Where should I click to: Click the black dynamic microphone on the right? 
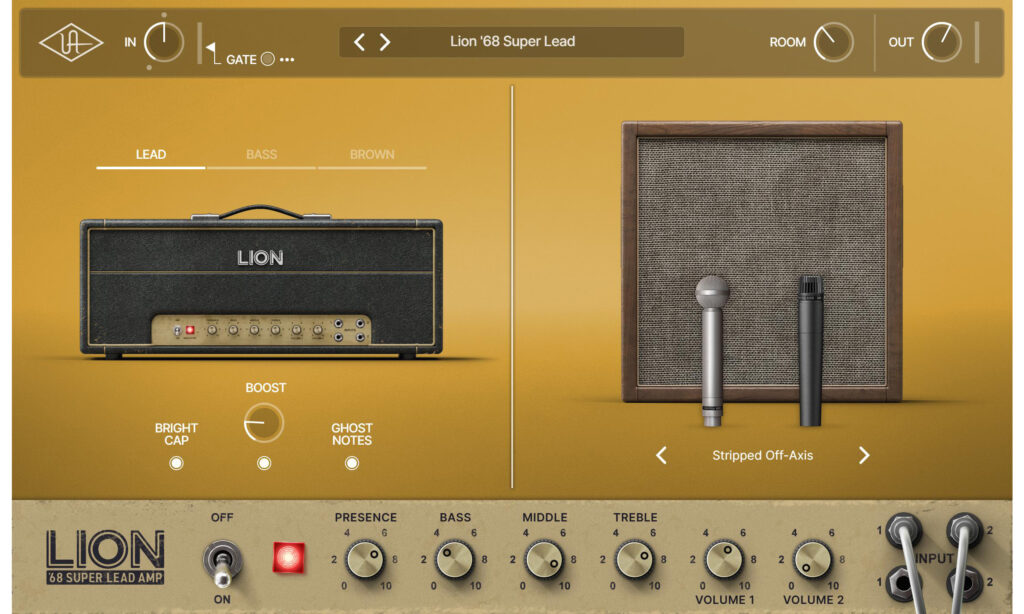[810, 350]
